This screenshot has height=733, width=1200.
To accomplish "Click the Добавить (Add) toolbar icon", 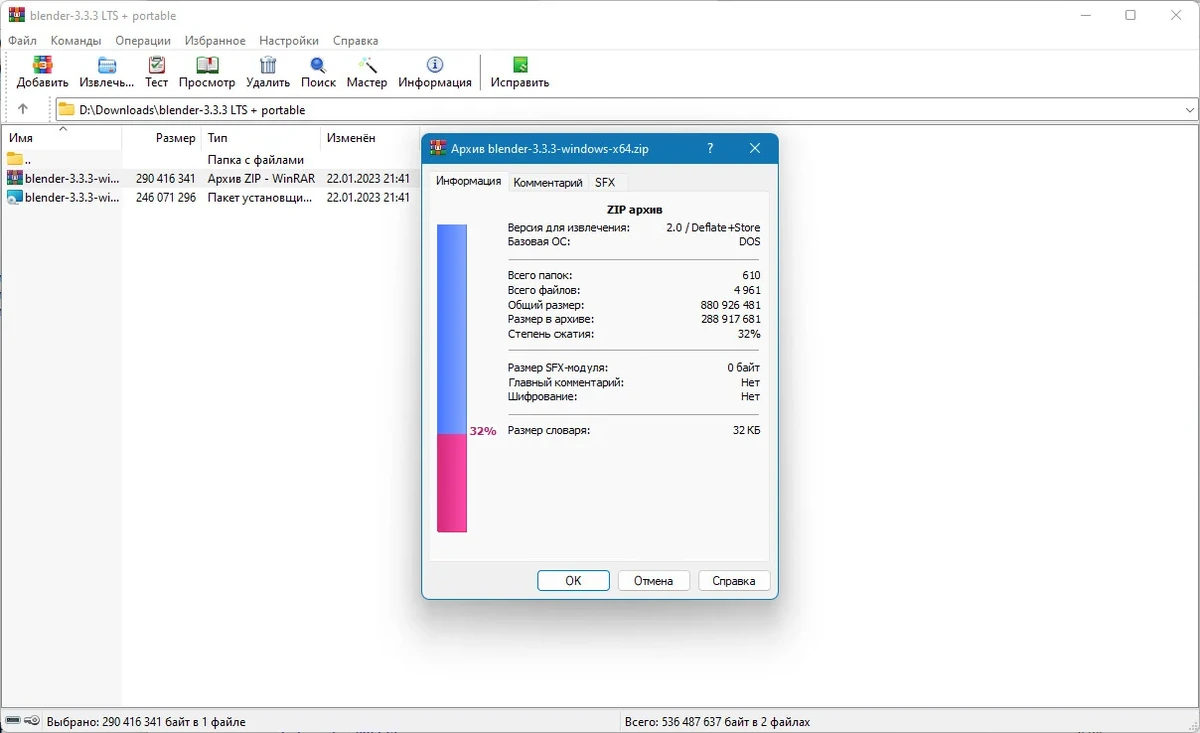I will (42, 66).
